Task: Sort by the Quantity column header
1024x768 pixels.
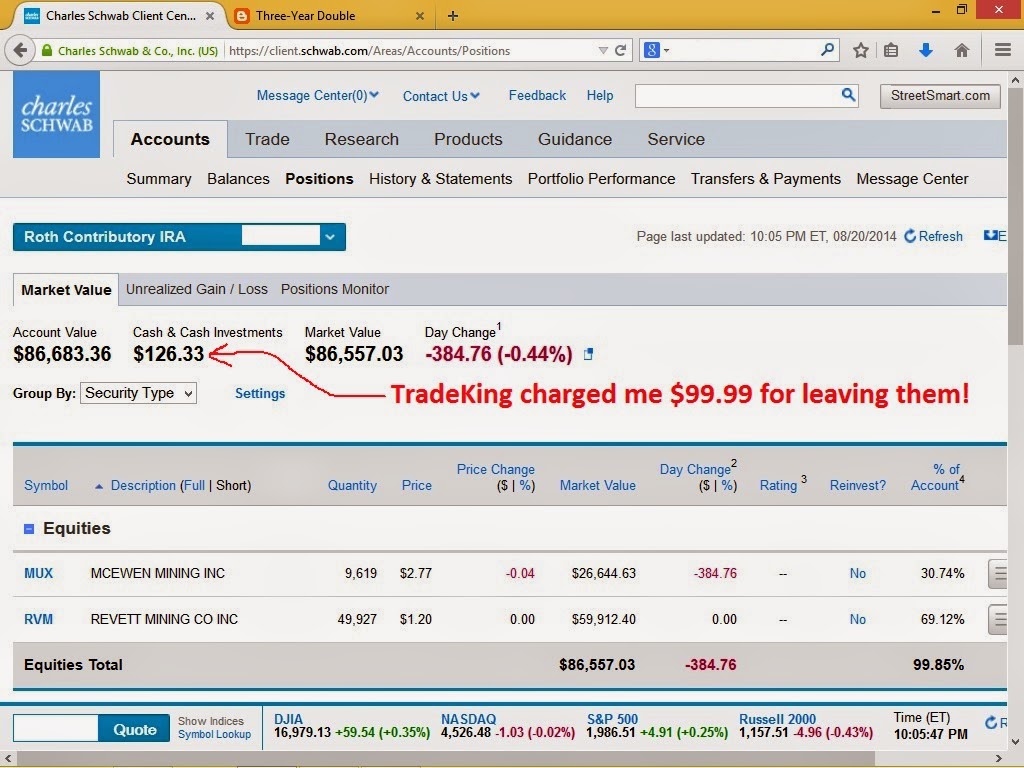Action: (352, 486)
